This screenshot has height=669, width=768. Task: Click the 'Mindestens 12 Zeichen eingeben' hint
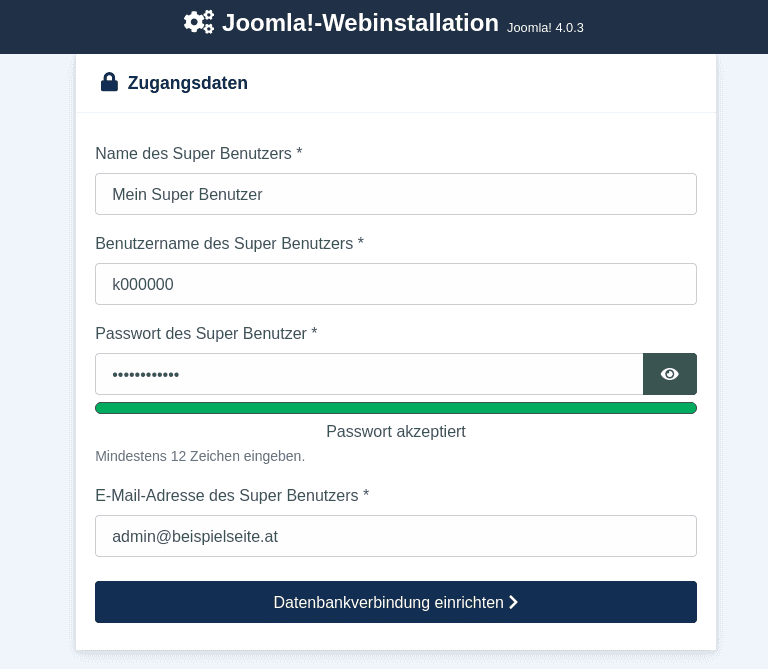tap(200, 456)
